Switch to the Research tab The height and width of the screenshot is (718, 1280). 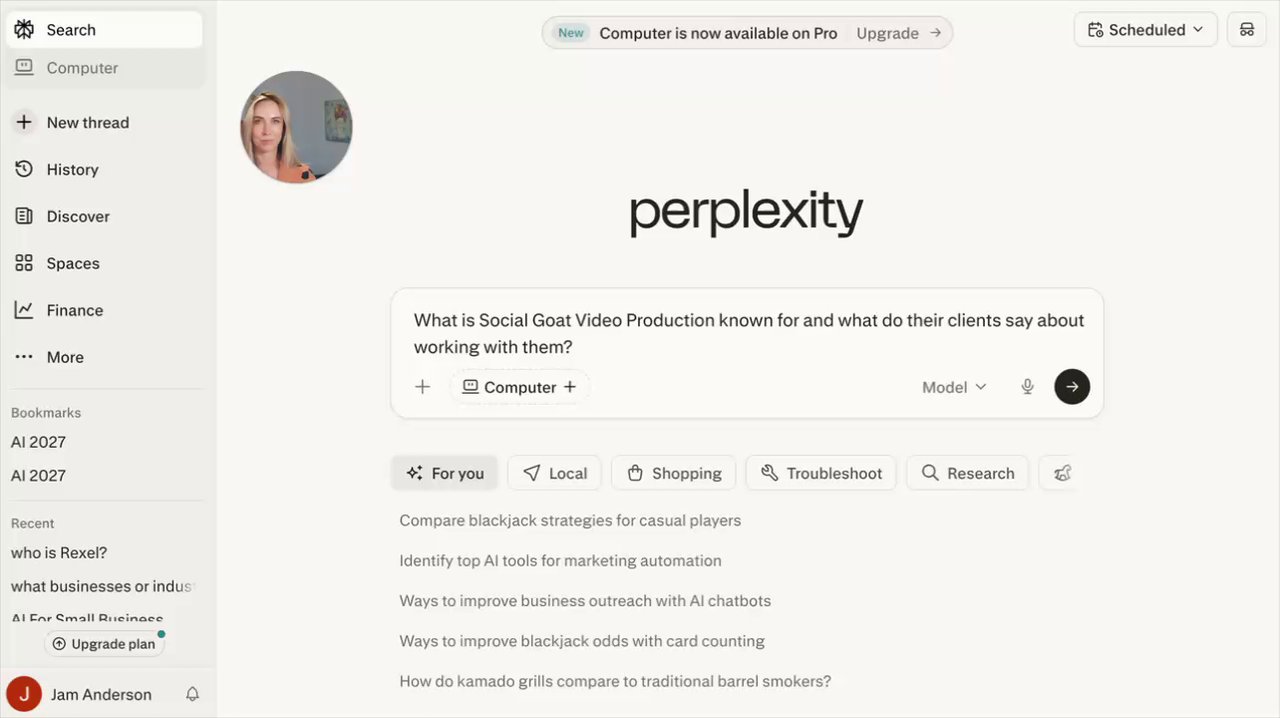(968, 473)
